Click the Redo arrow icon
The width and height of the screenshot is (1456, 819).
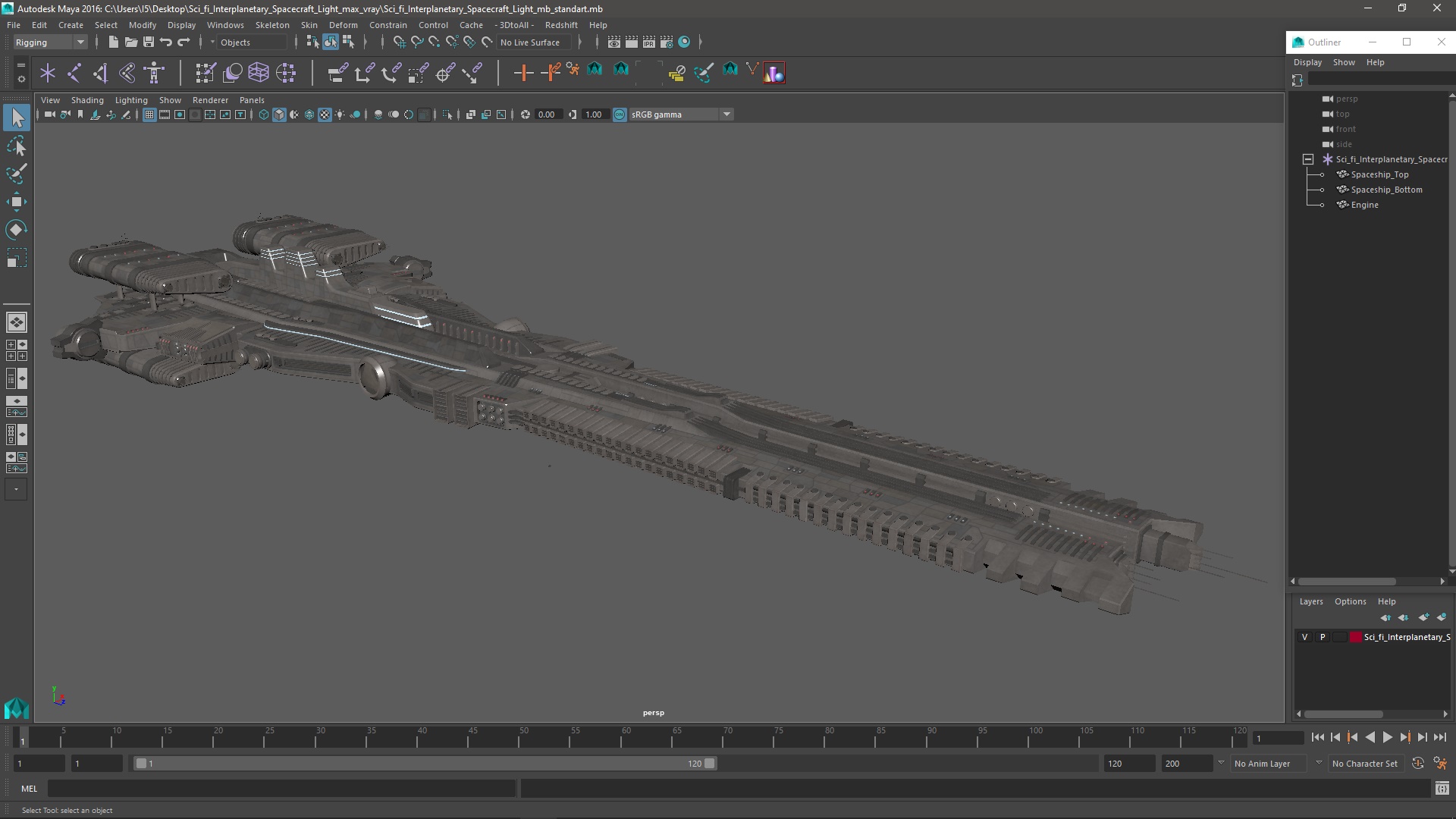(x=184, y=42)
